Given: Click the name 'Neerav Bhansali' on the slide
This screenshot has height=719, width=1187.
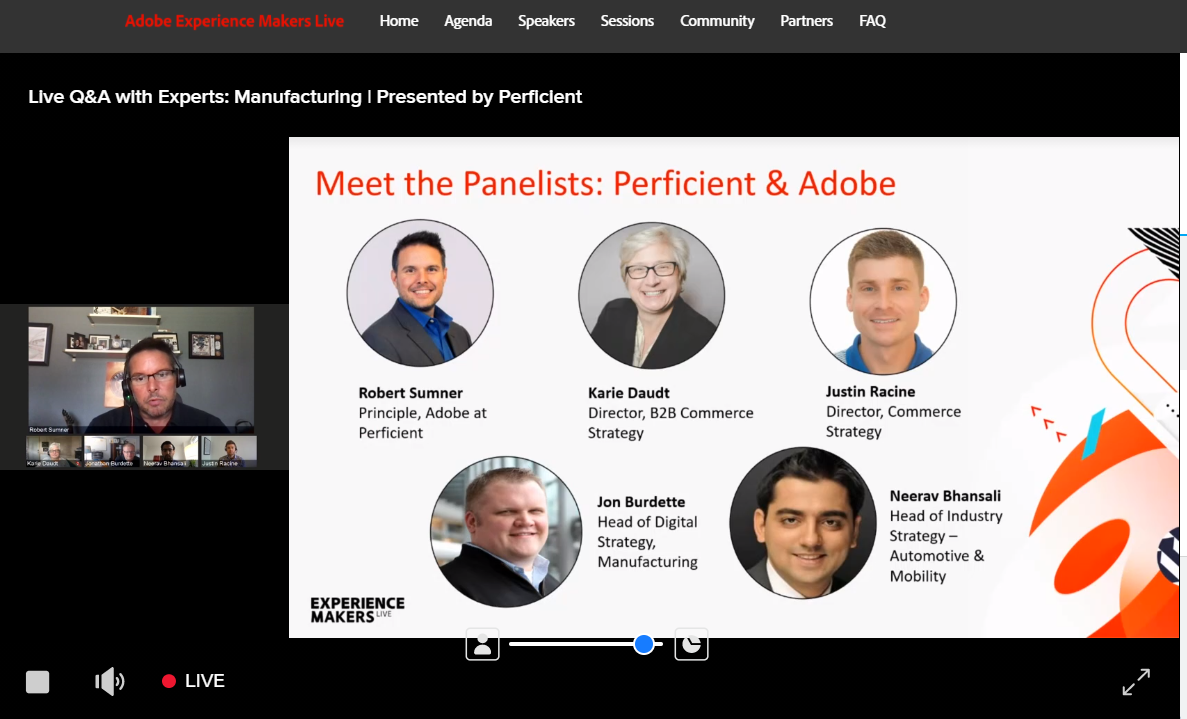Looking at the screenshot, I should 946,496.
